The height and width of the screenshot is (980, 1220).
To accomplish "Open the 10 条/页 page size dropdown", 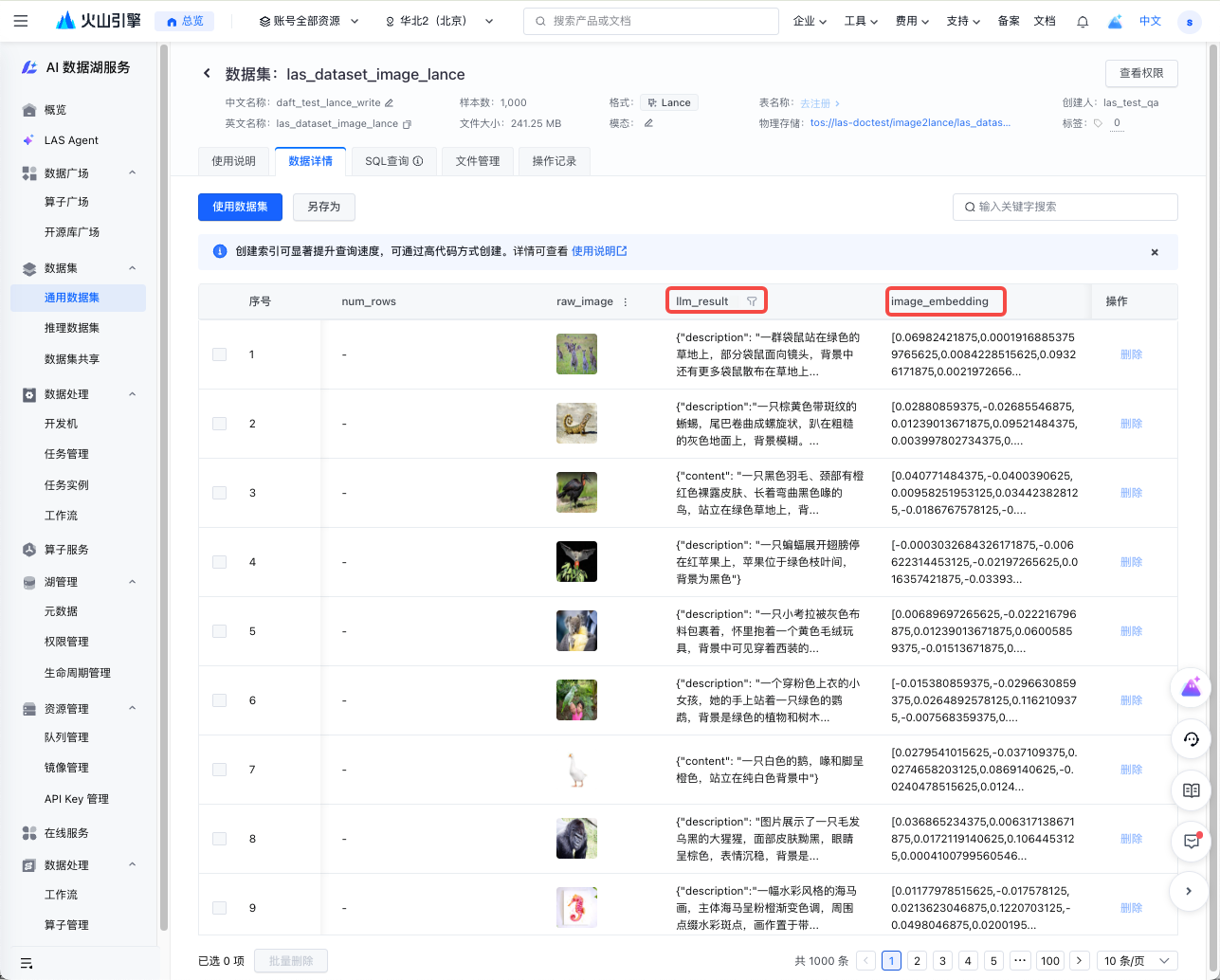I will [1138, 961].
